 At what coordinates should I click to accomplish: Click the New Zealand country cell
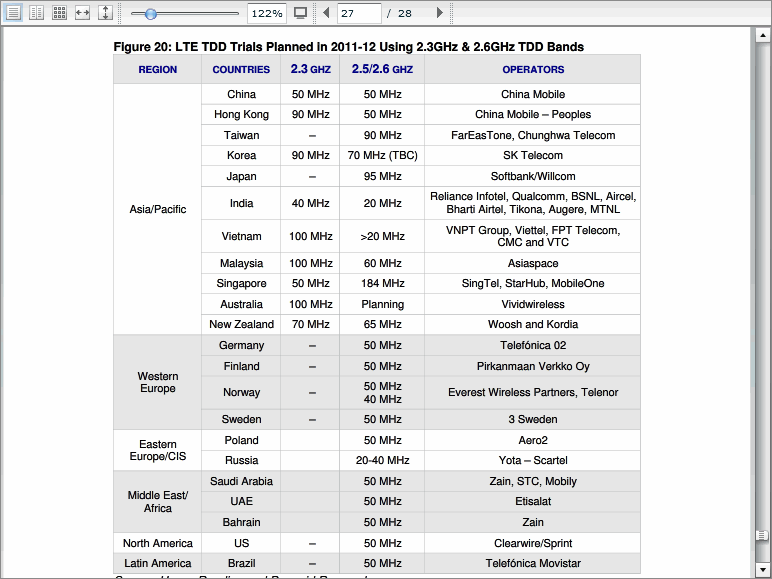(241, 324)
